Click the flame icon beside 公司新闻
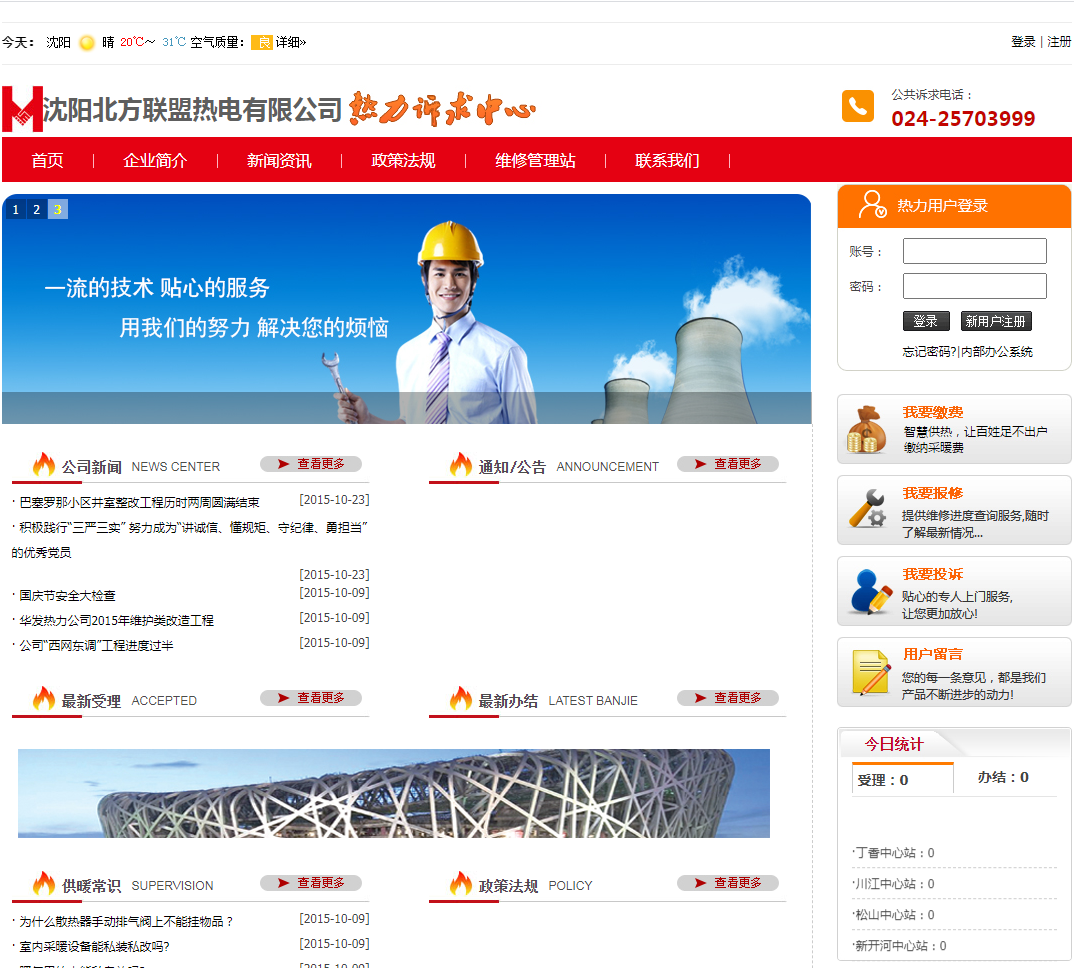The image size is (1074, 968). [44, 464]
